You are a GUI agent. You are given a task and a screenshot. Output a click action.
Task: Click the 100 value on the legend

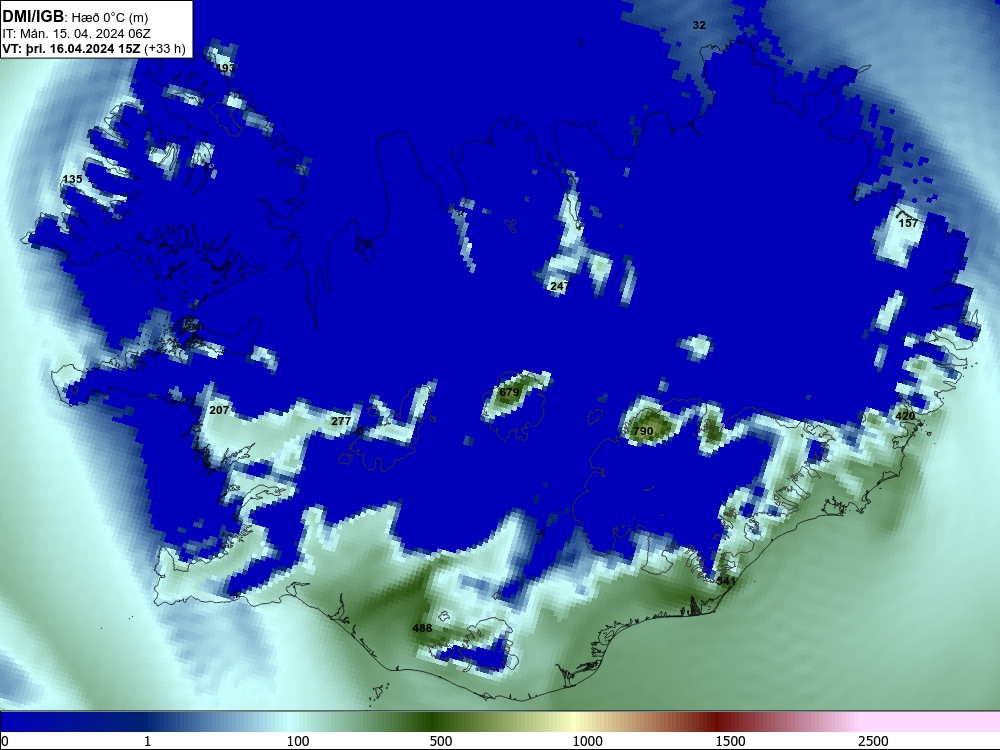pos(298,741)
